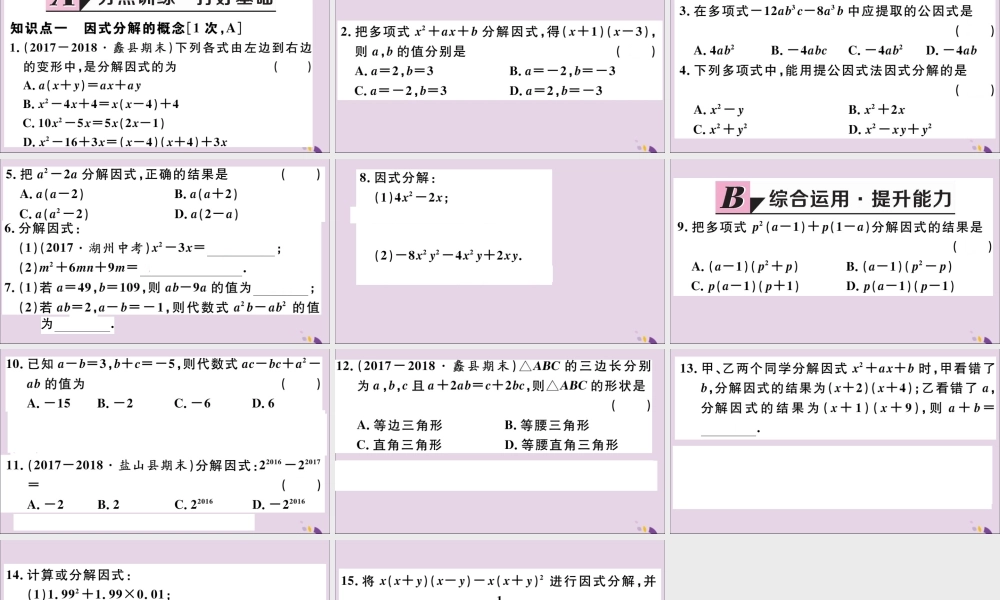
Task: Click option D. x²−xy+y² in question 4
Action: click(x=890, y=129)
